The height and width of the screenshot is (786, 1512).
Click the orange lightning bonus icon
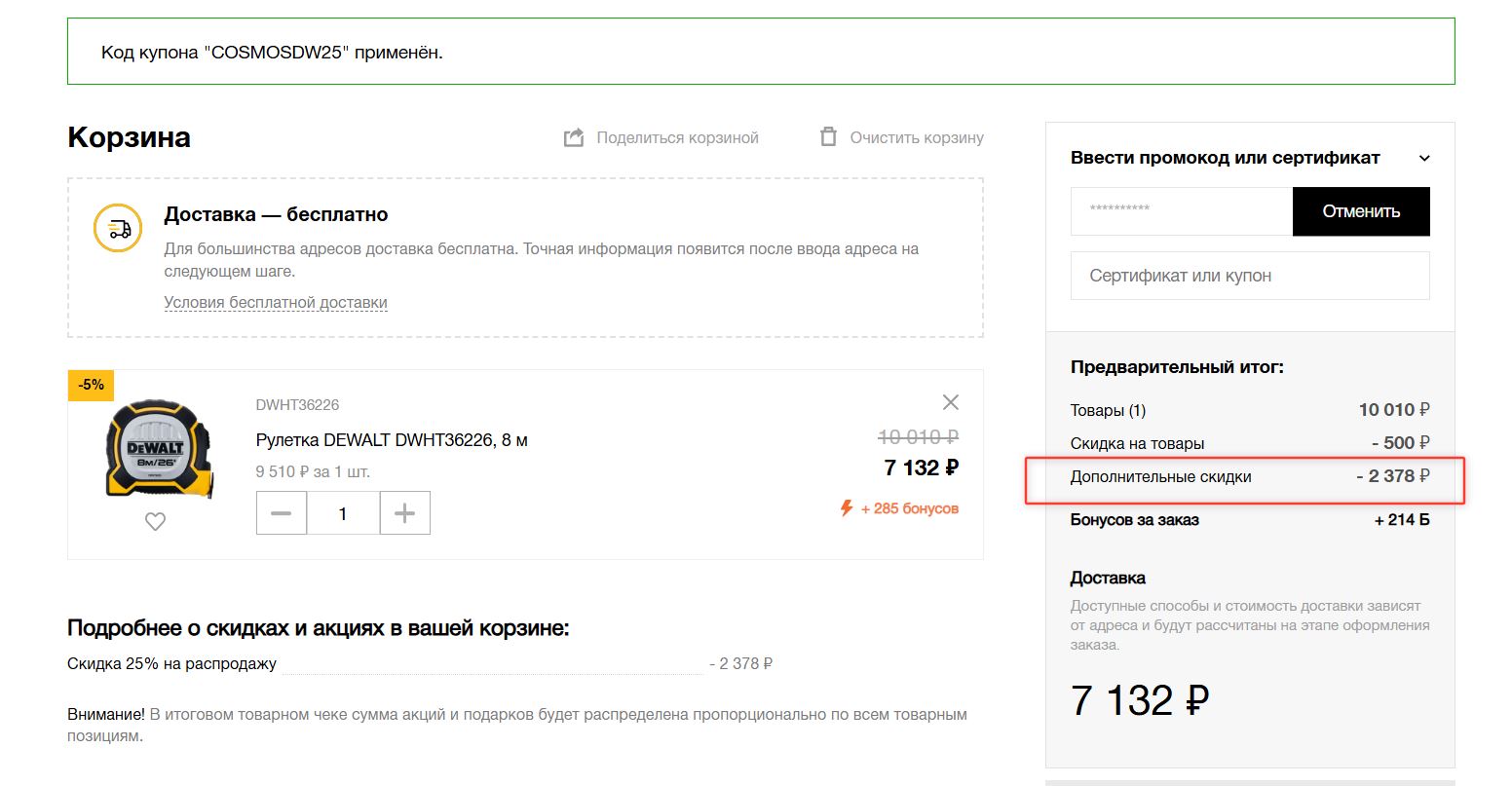point(847,508)
